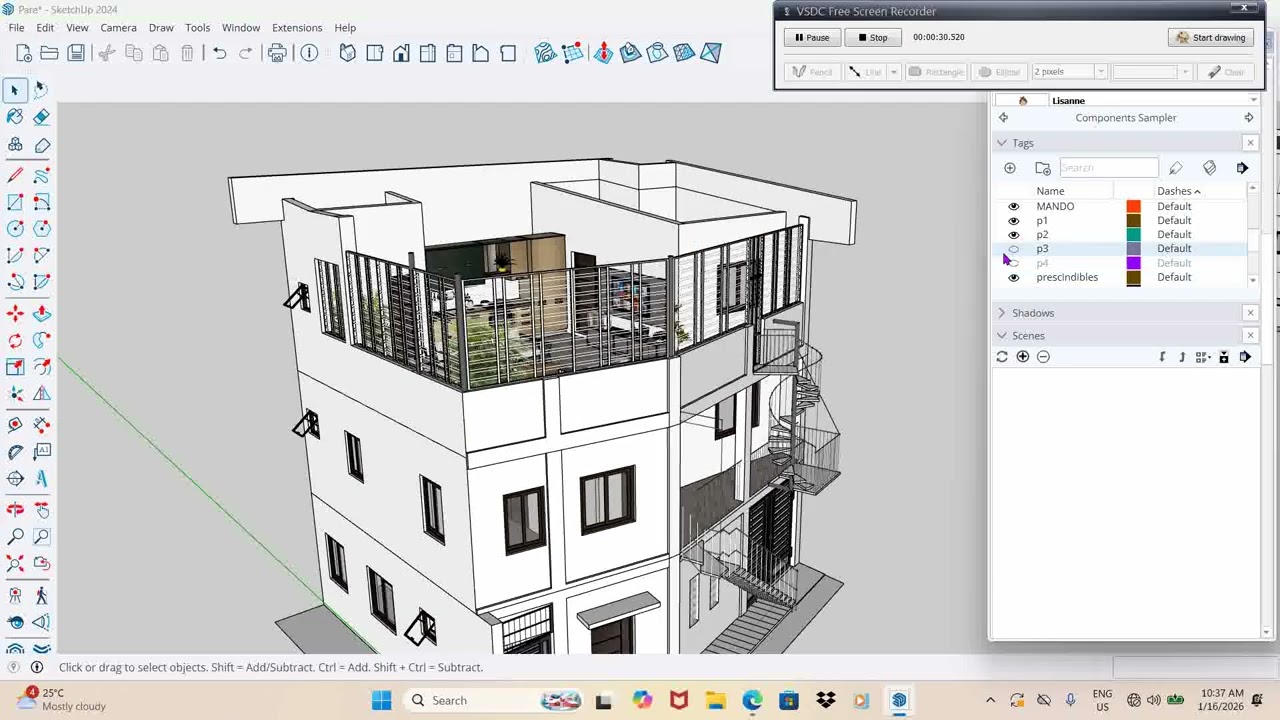Hide the p1 tag
The image size is (1280, 720).
coord(1014,221)
